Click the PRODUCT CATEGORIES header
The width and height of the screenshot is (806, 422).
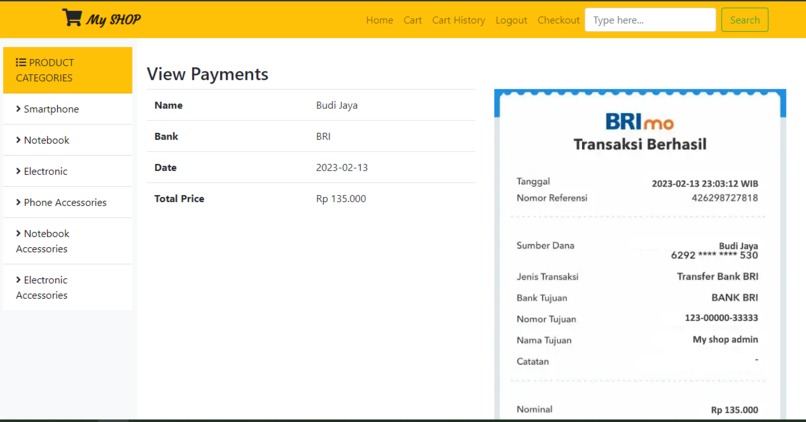pos(67,70)
